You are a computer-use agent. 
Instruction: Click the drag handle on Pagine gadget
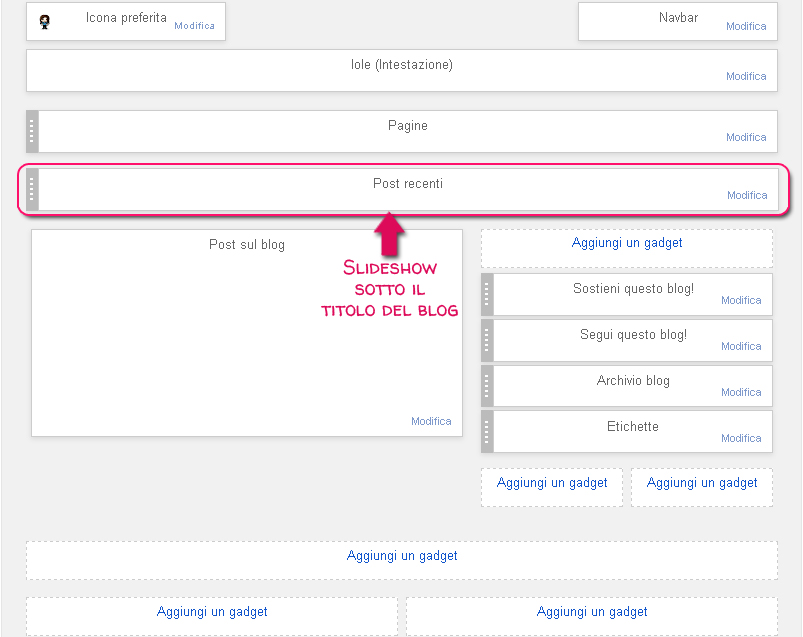coord(32,131)
